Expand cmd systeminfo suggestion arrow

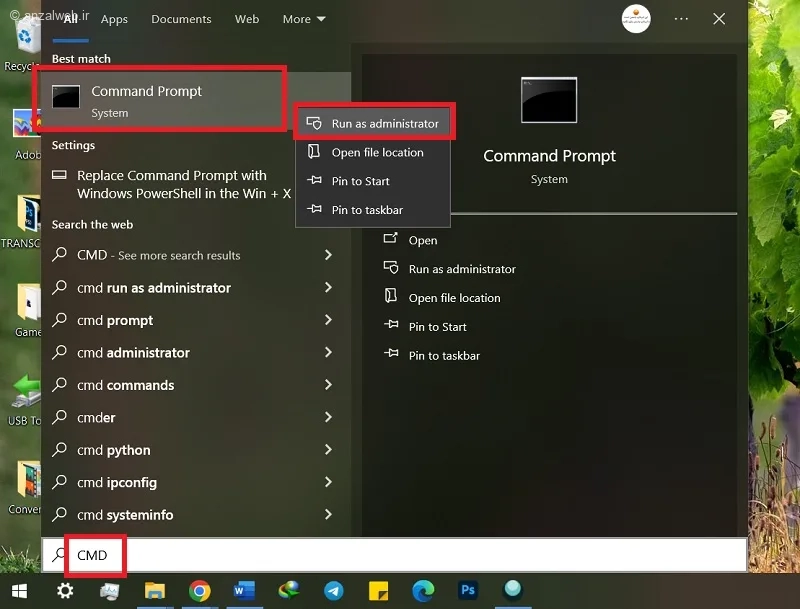tap(329, 514)
